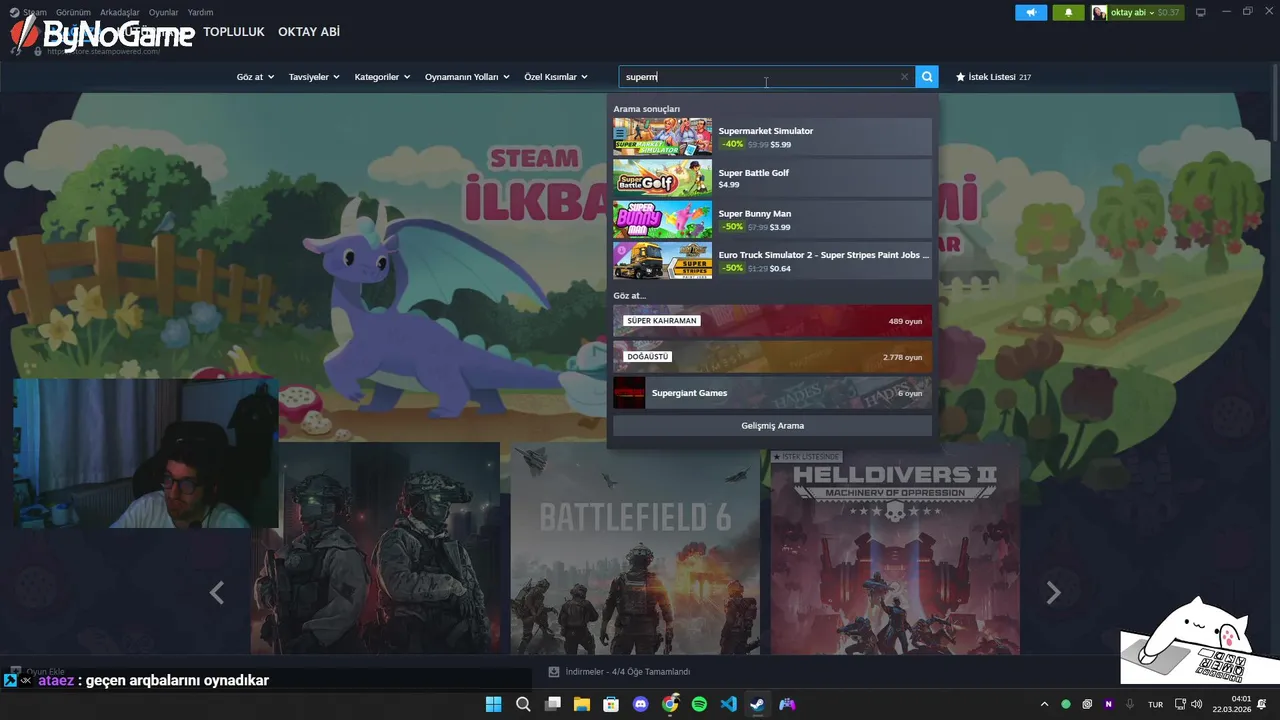Open Windows taskbar search
The height and width of the screenshot is (720, 1280).
coord(523,704)
